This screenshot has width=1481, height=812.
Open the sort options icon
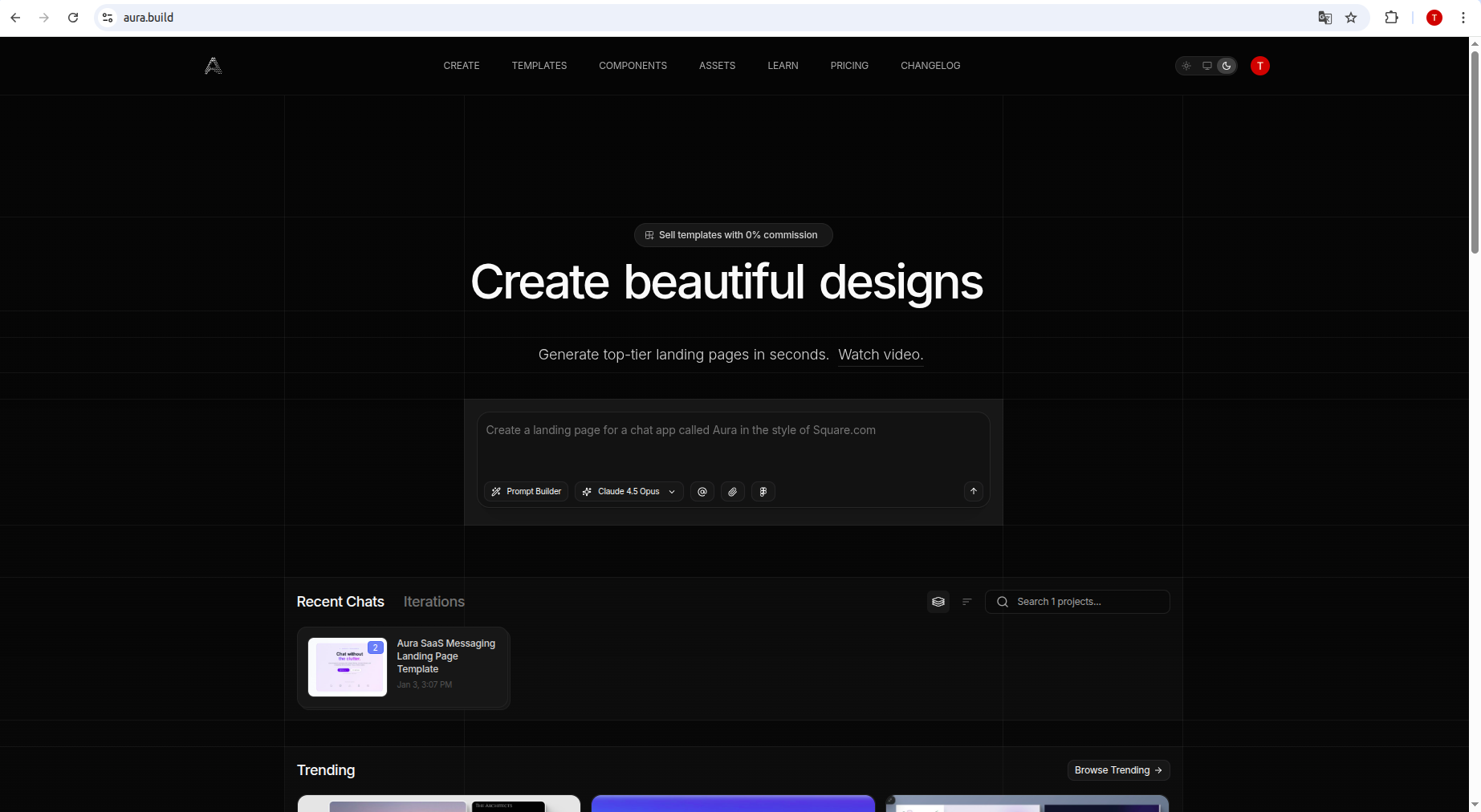point(966,601)
